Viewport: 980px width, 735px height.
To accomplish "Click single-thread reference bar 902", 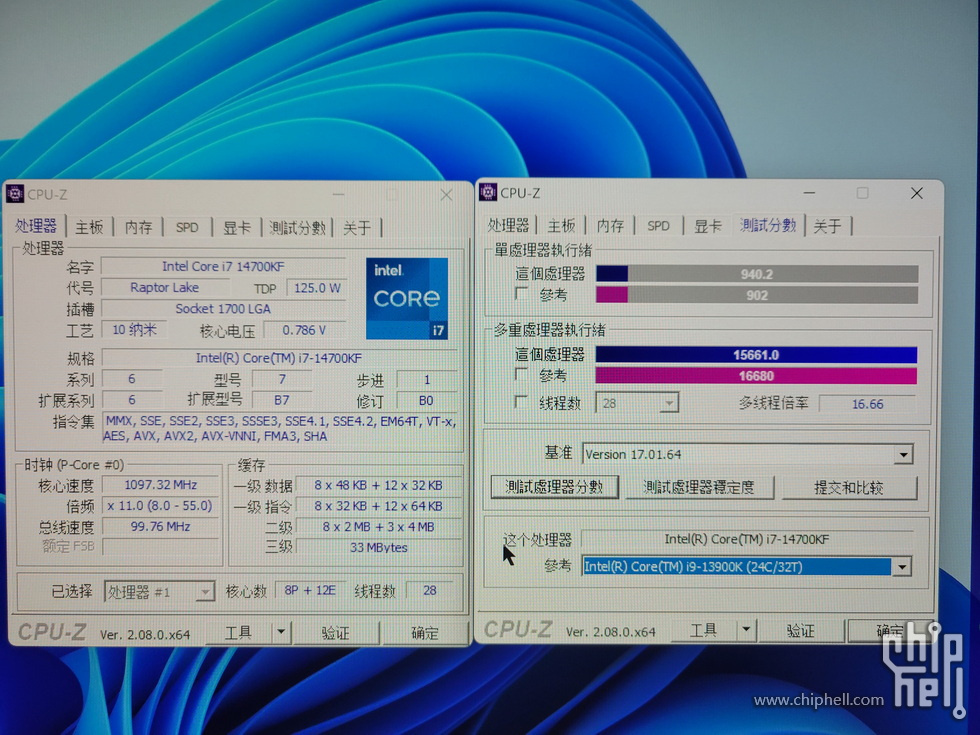I will pos(757,295).
